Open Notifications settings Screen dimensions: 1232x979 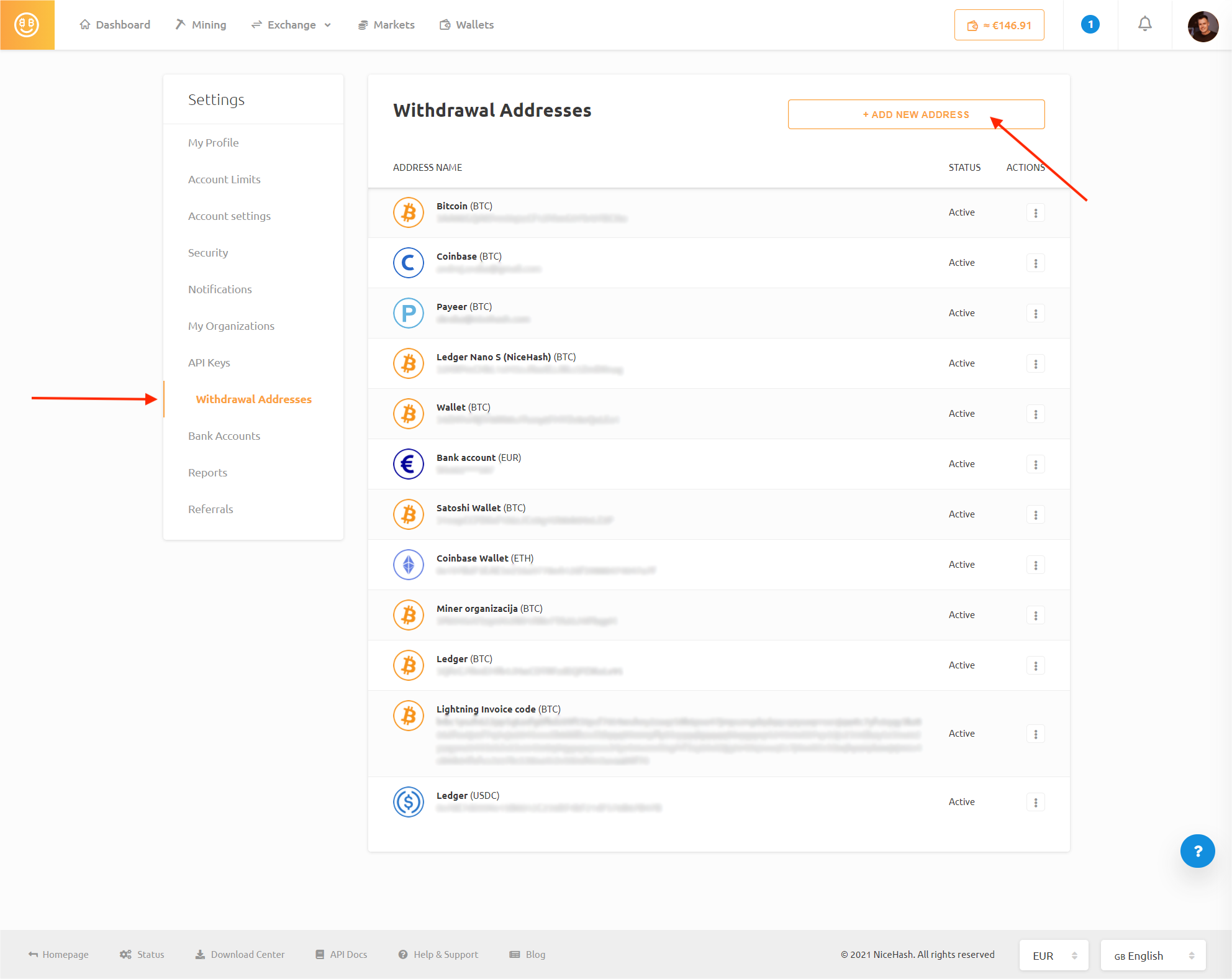(x=220, y=289)
